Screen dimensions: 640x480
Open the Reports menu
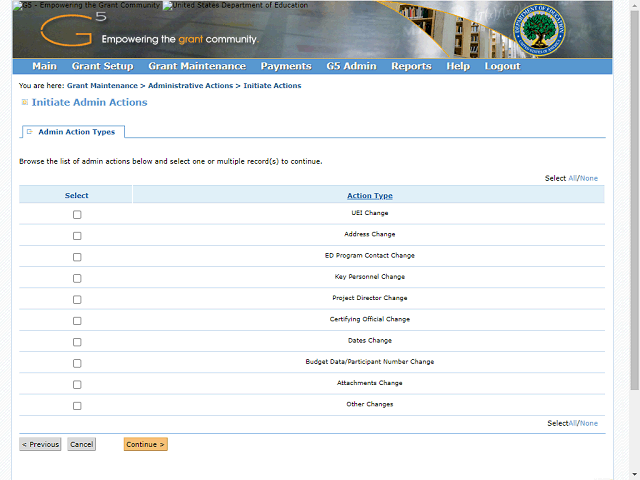coord(411,66)
